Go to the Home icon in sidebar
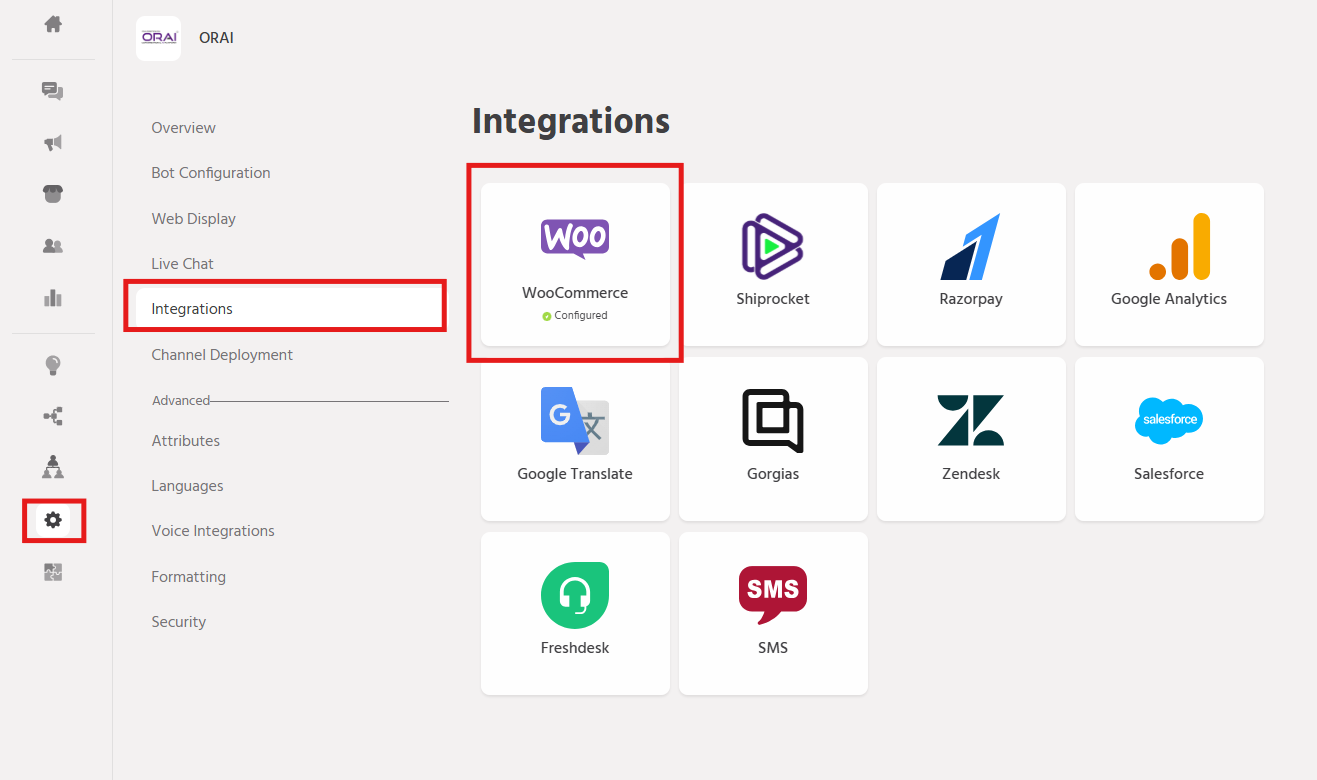 (53, 25)
